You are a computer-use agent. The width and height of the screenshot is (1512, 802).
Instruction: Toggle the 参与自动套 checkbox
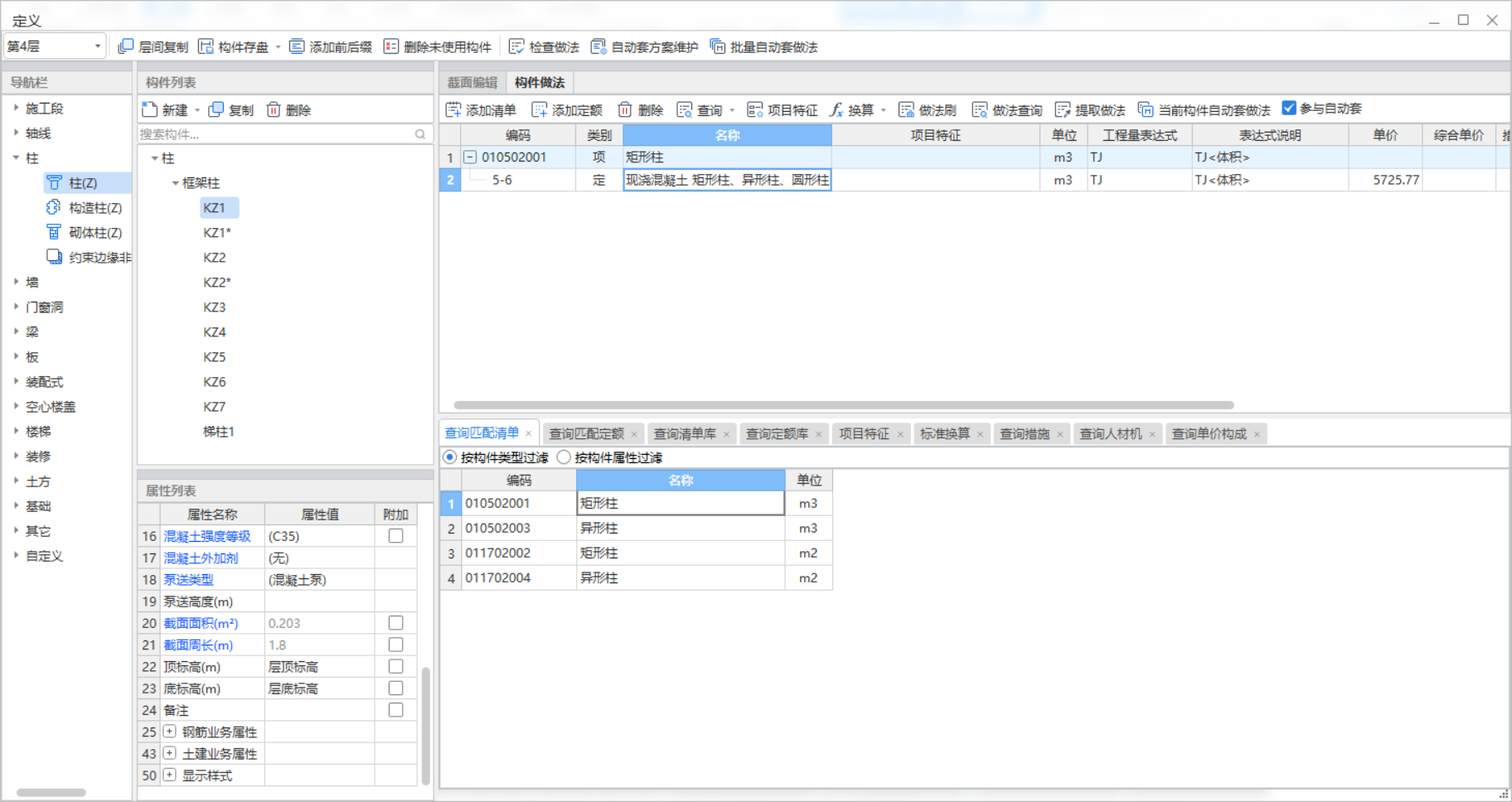[x=1289, y=108]
